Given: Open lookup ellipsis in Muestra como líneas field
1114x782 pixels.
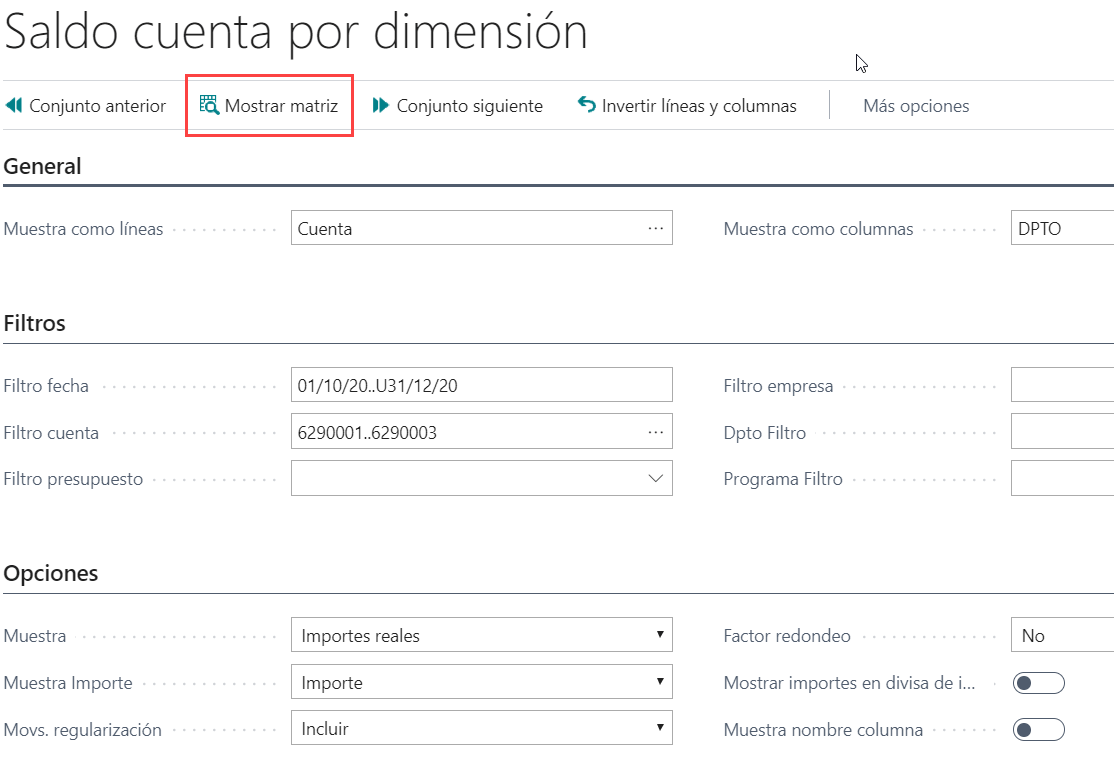Looking at the screenshot, I should 655,228.
